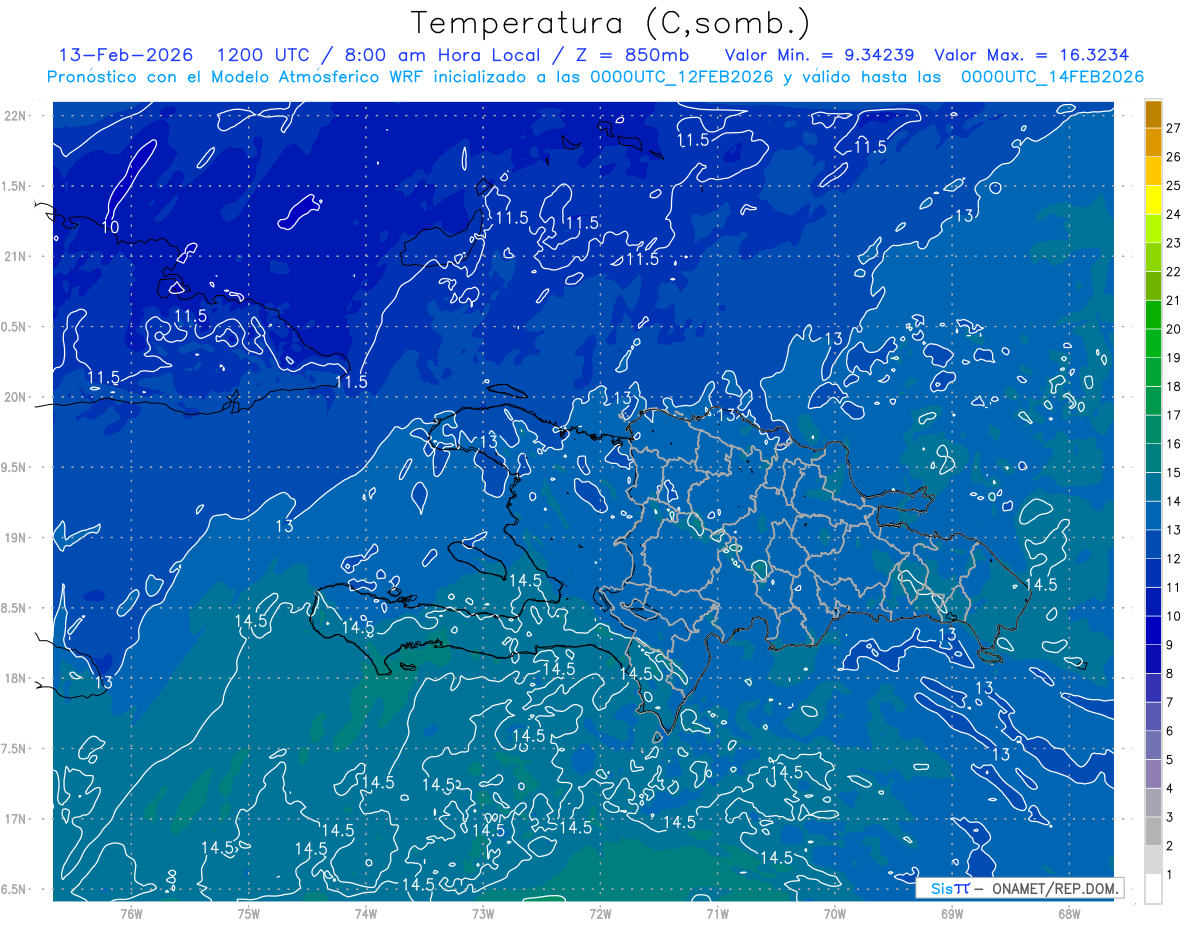Click the colorbar scale label "25"
1200x927 pixels.
tap(1174, 185)
